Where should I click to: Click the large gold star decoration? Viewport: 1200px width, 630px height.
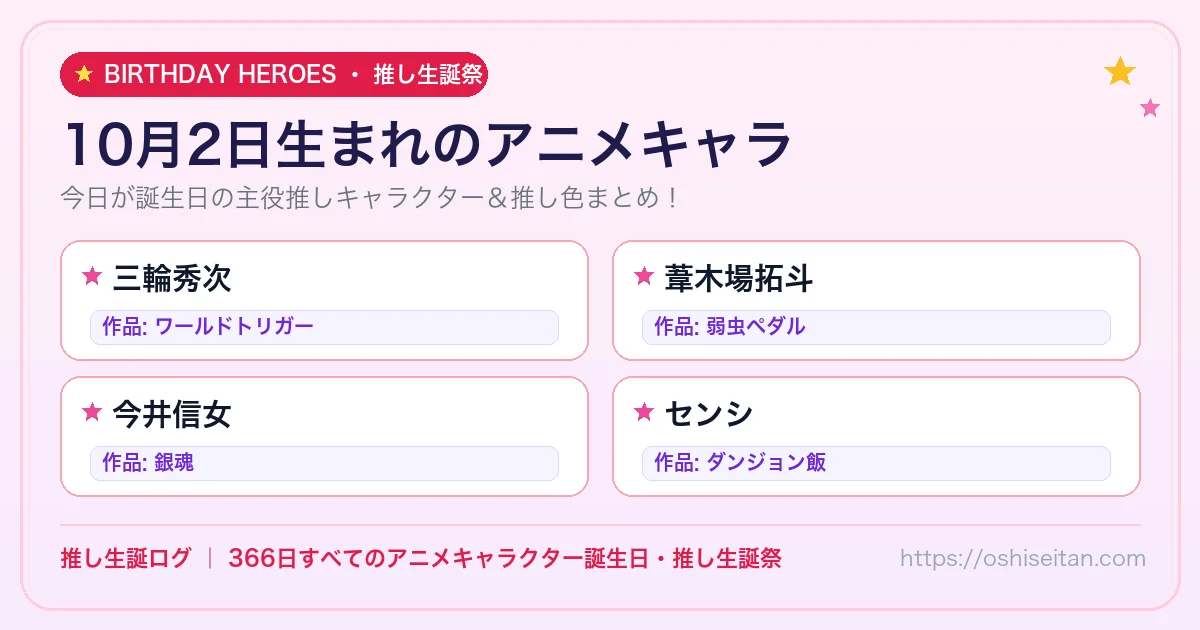1120,72
